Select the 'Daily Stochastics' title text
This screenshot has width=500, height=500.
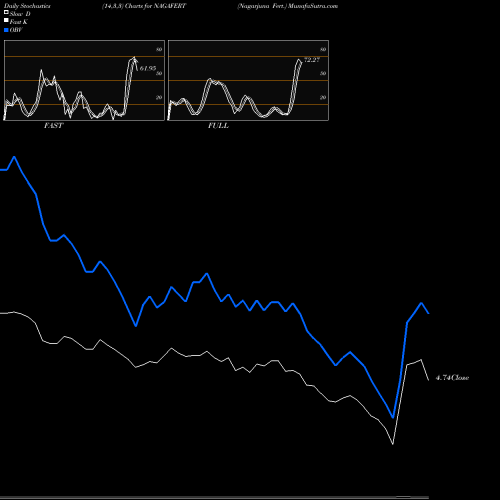(x=27, y=6)
